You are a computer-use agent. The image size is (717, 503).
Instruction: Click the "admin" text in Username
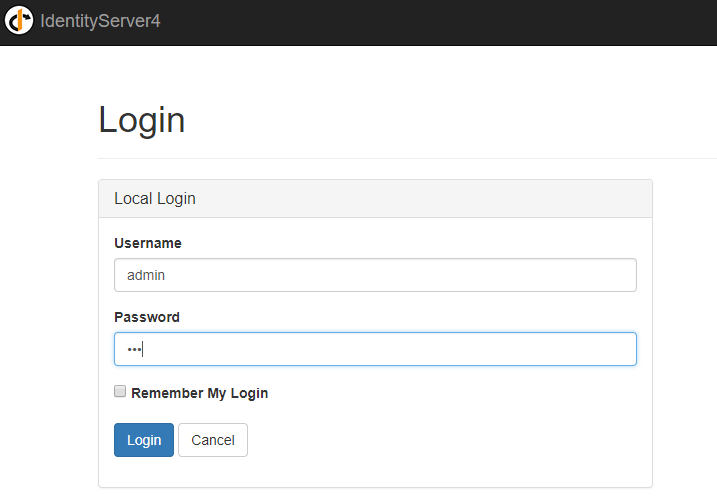coord(144,275)
